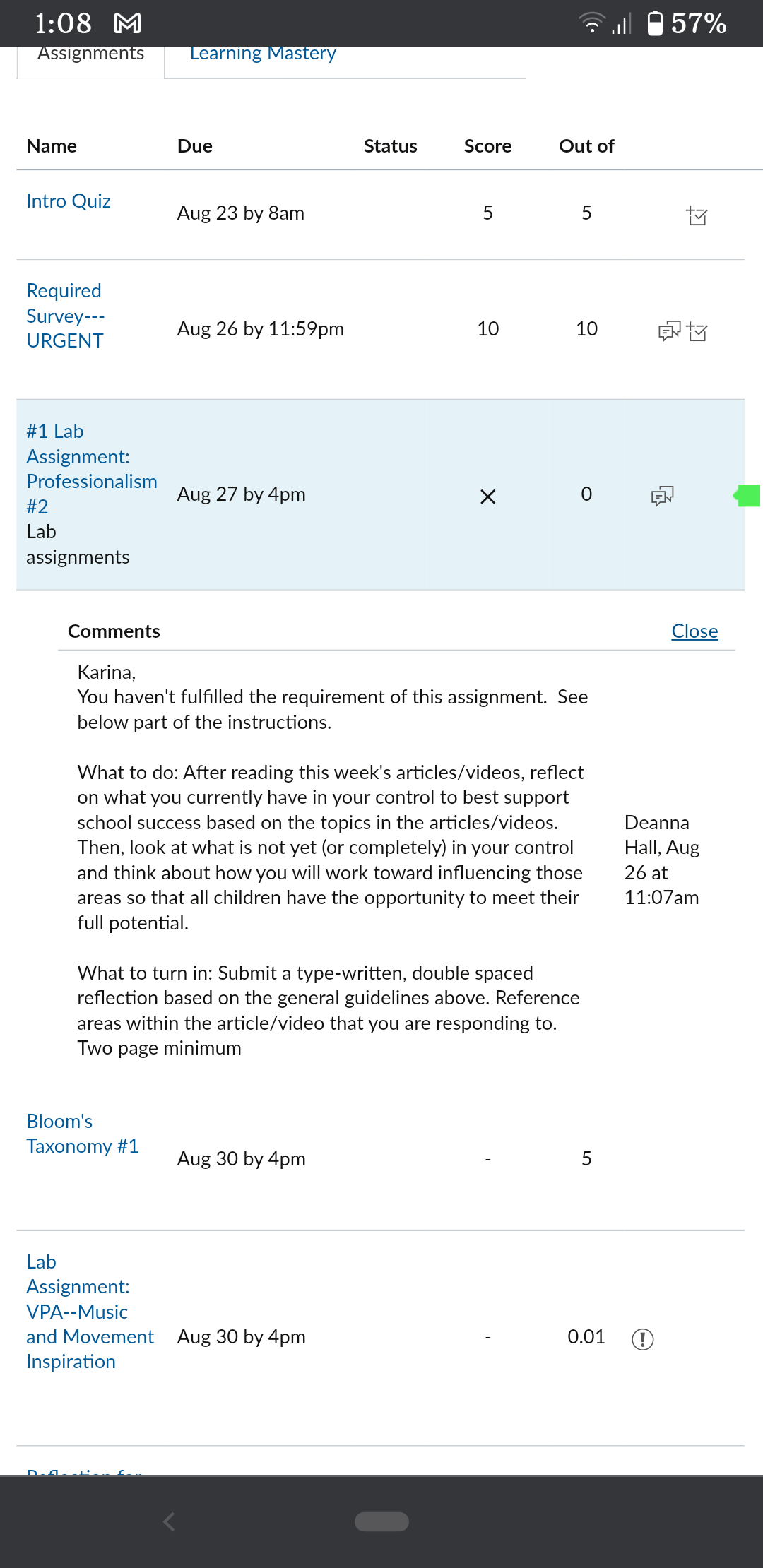The width and height of the screenshot is (763, 1568).
Task: Open comments icon for Required Survey
Action: tap(669, 331)
